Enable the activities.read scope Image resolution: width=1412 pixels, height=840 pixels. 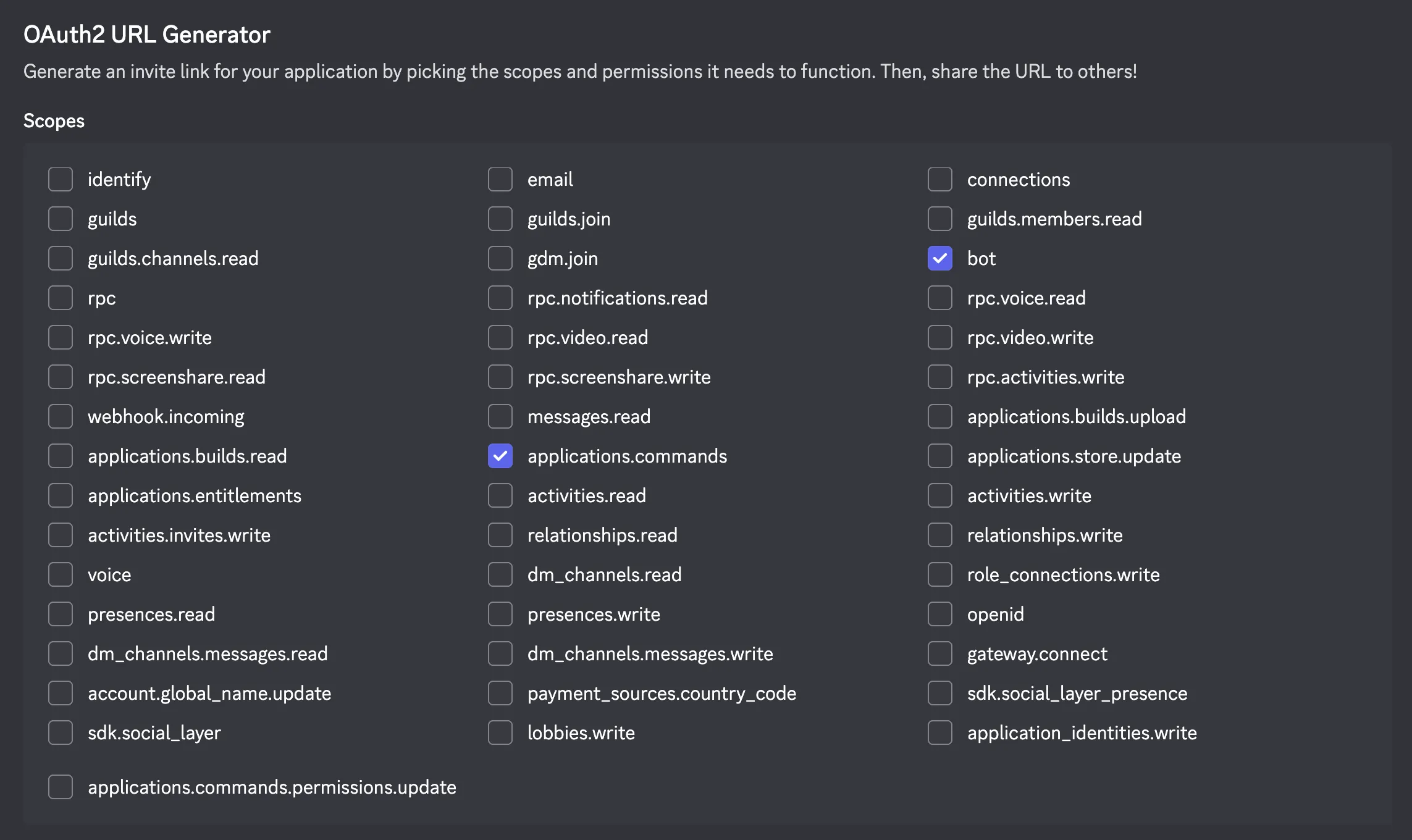point(500,495)
